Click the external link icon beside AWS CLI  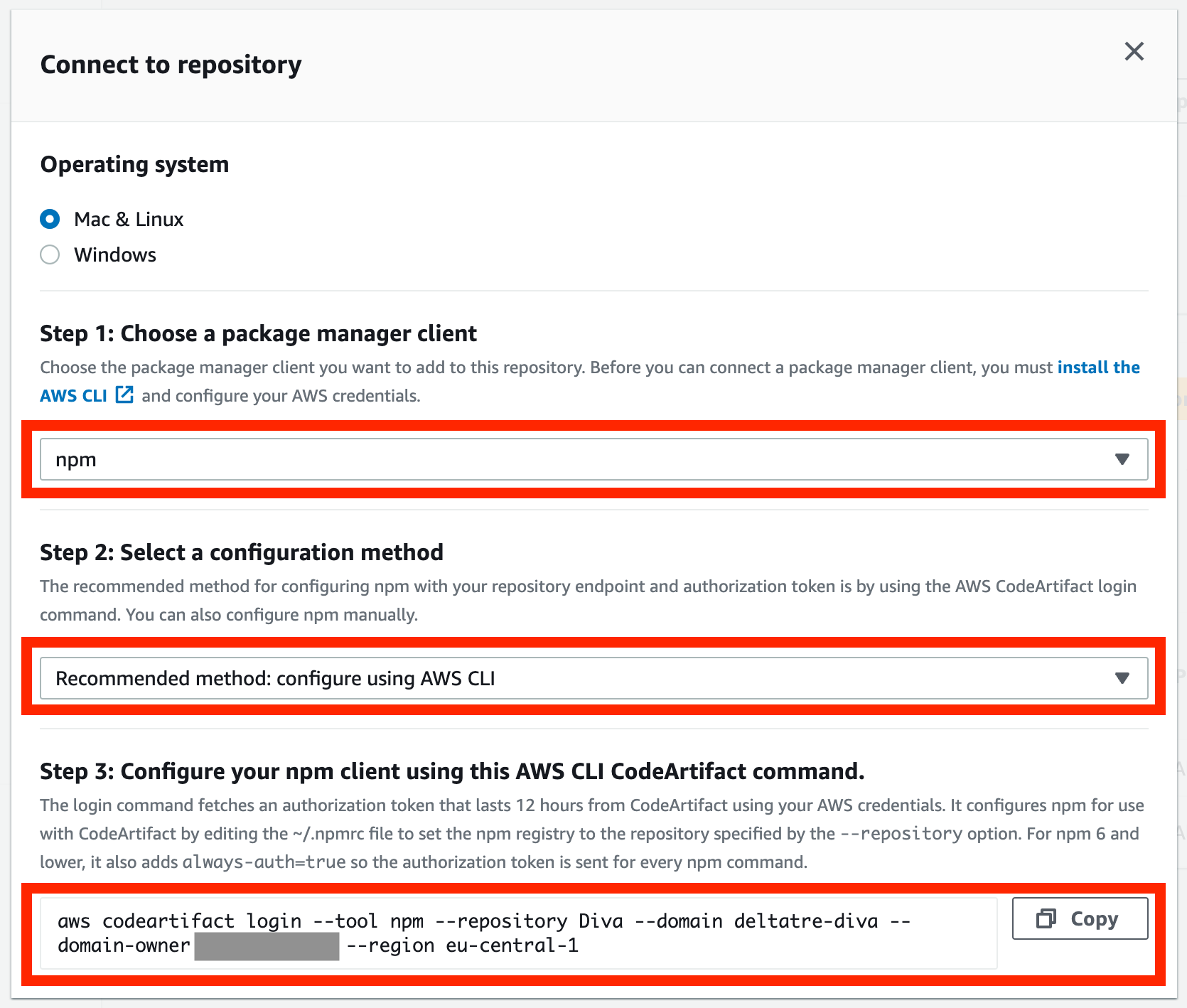(x=124, y=395)
